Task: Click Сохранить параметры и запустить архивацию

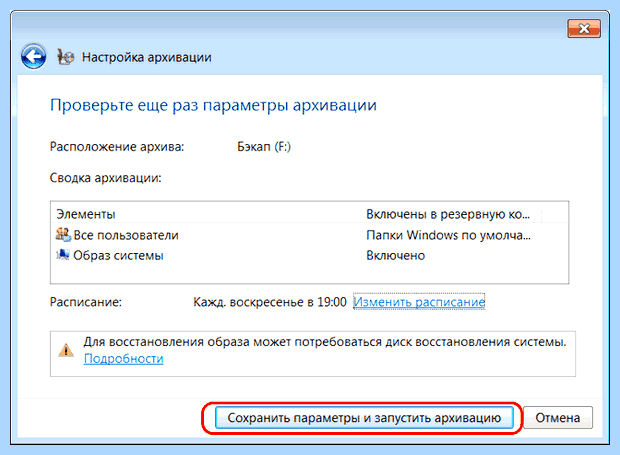Action: [364, 418]
